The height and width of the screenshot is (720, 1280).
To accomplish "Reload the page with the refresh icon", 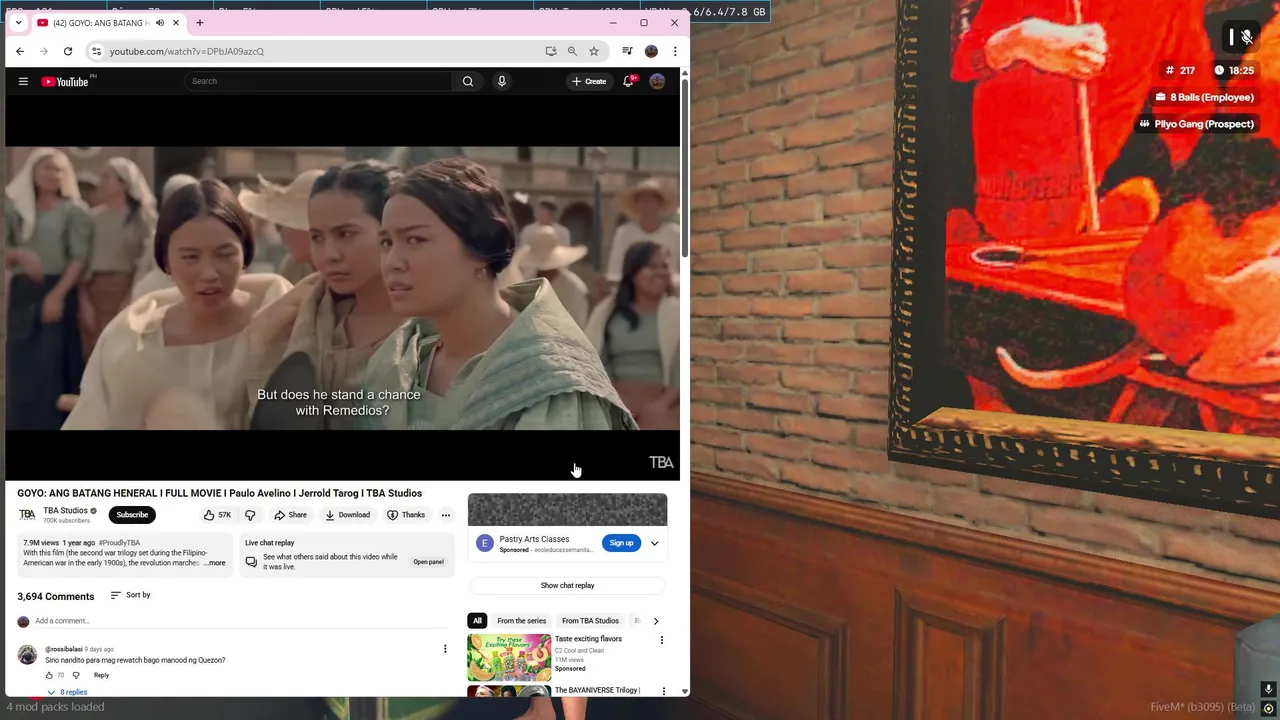I will click(x=68, y=51).
